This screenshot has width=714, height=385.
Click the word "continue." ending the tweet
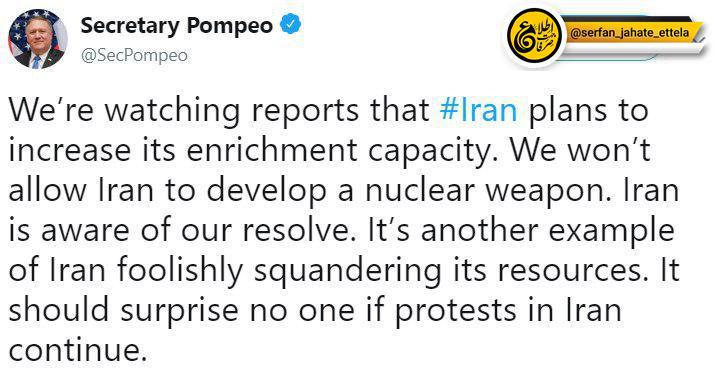pos(78,349)
